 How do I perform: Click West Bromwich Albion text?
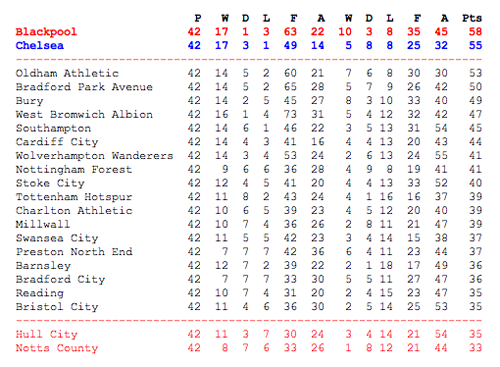click(84, 114)
